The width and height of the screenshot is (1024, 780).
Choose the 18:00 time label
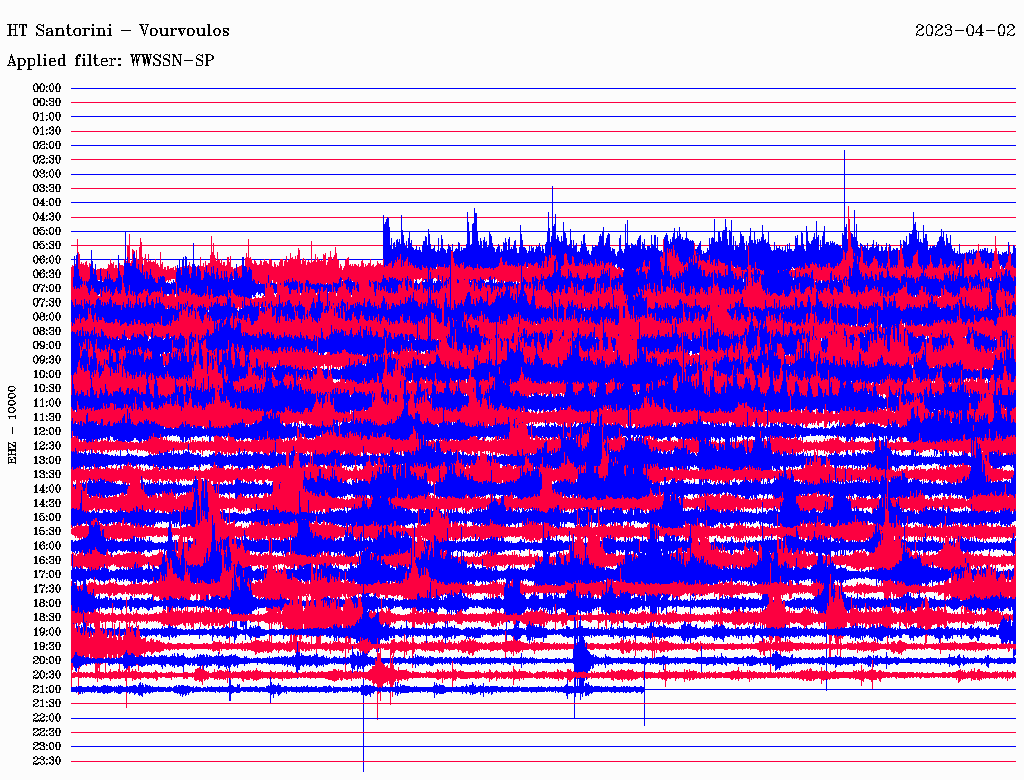click(x=47, y=603)
